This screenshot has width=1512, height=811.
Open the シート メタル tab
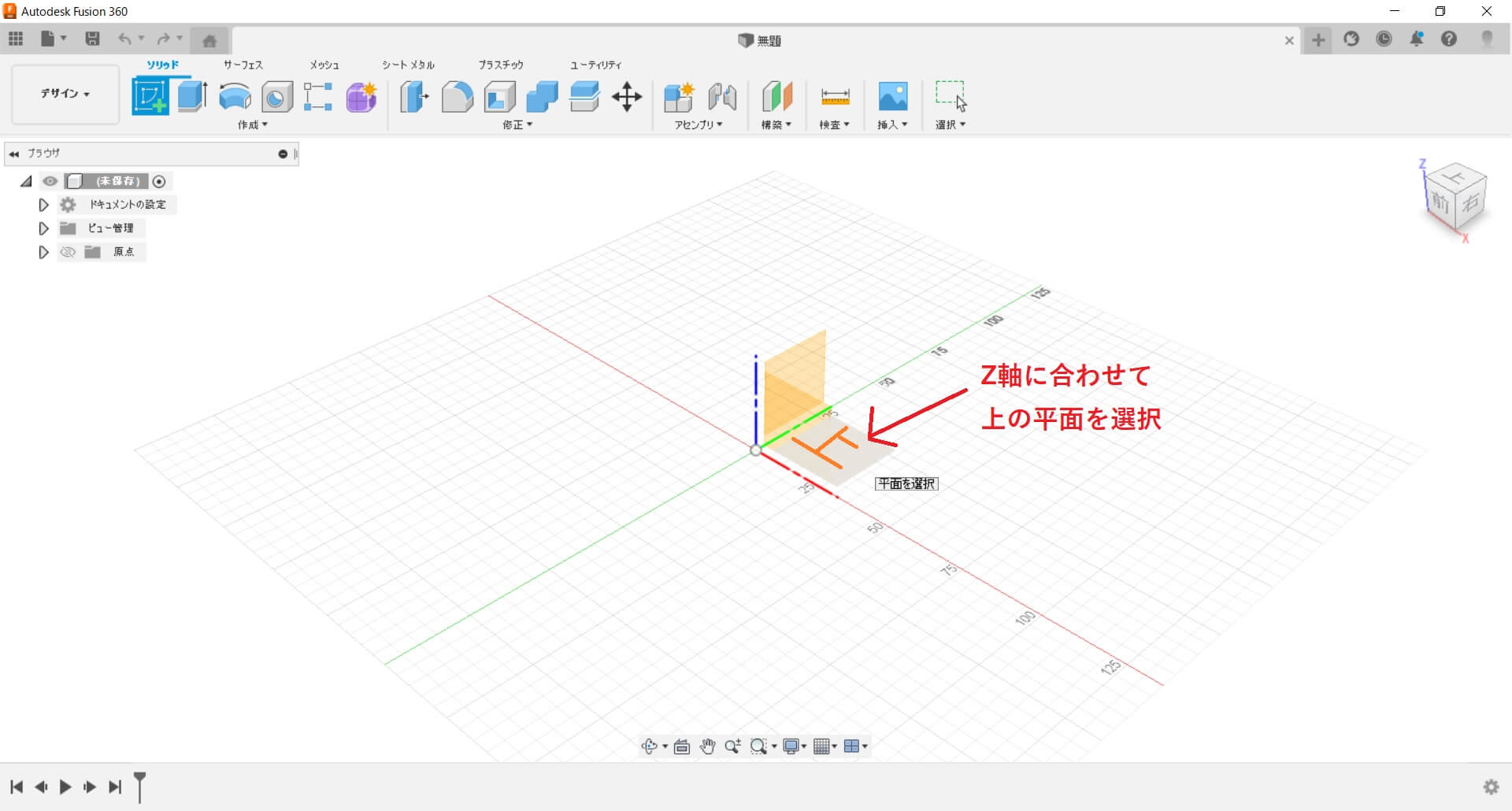(408, 65)
